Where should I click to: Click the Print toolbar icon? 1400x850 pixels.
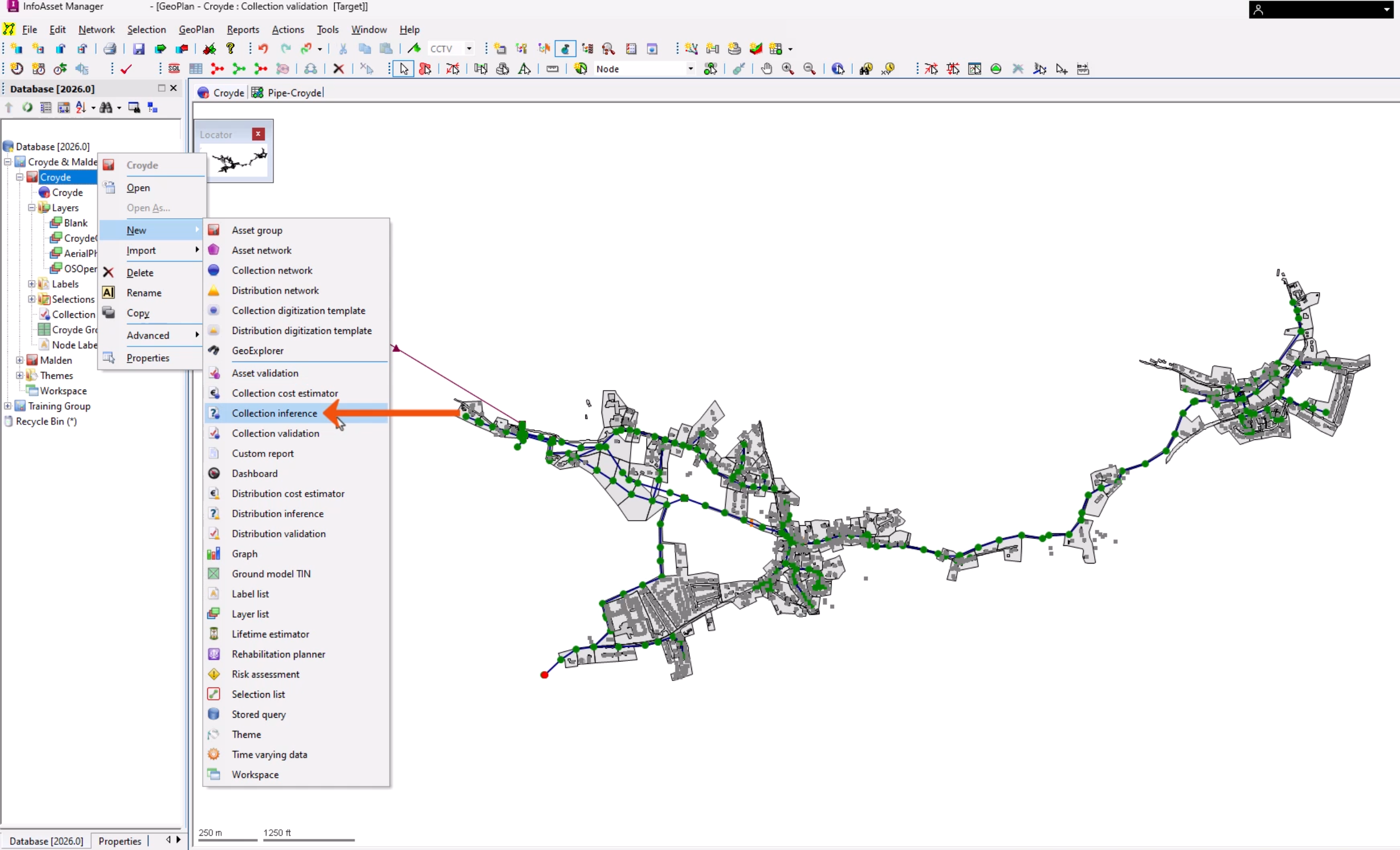[109, 49]
